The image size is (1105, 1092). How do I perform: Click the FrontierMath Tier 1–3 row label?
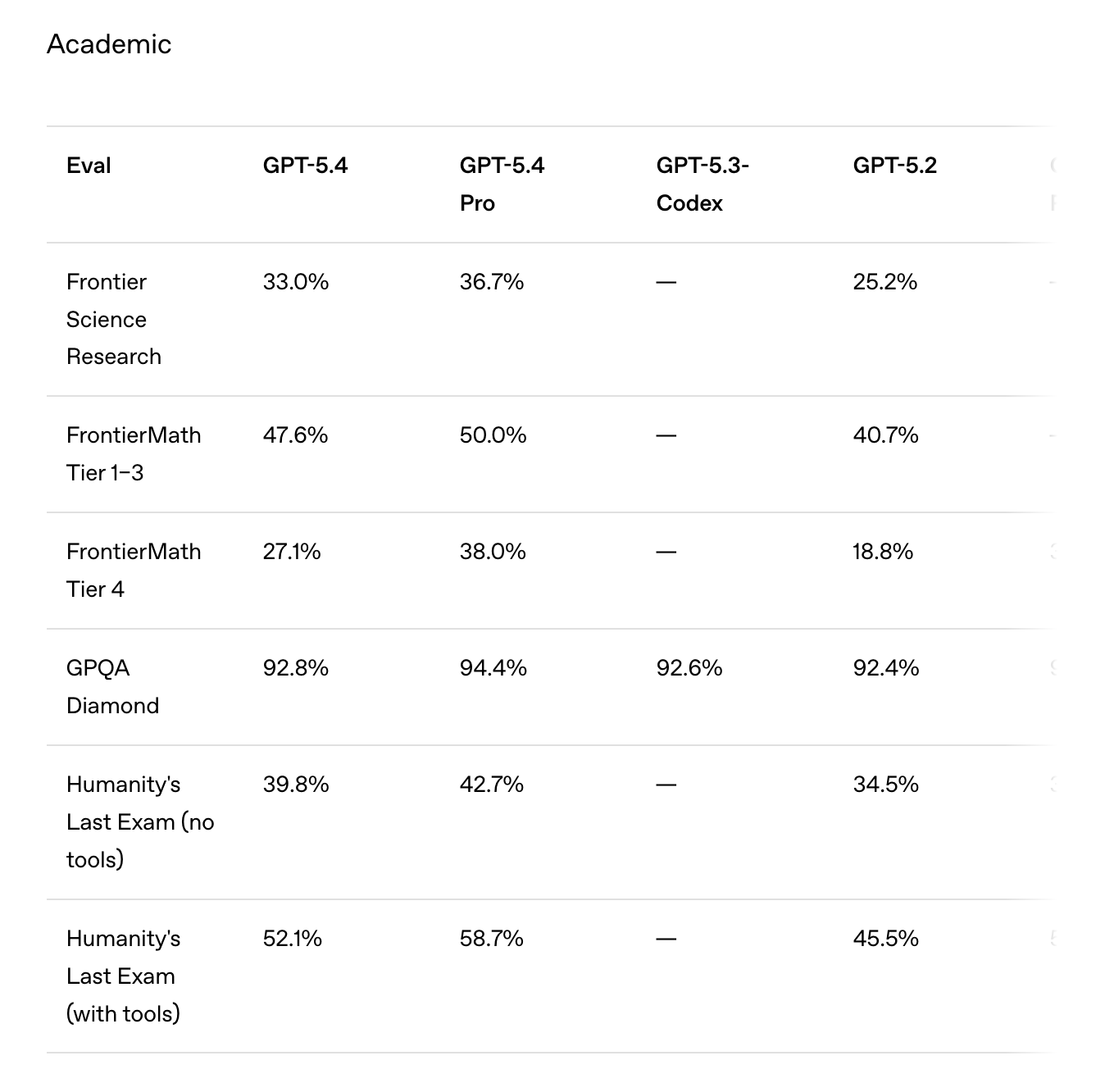click(x=134, y=453)
